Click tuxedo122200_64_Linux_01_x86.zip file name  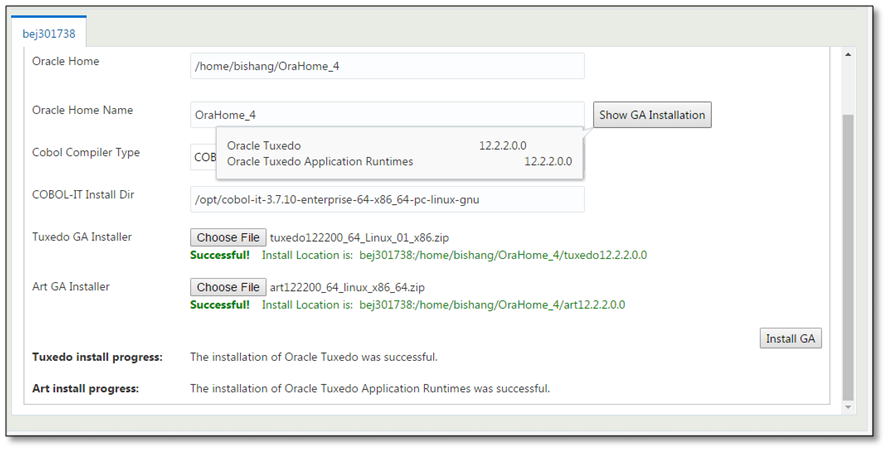359,237
